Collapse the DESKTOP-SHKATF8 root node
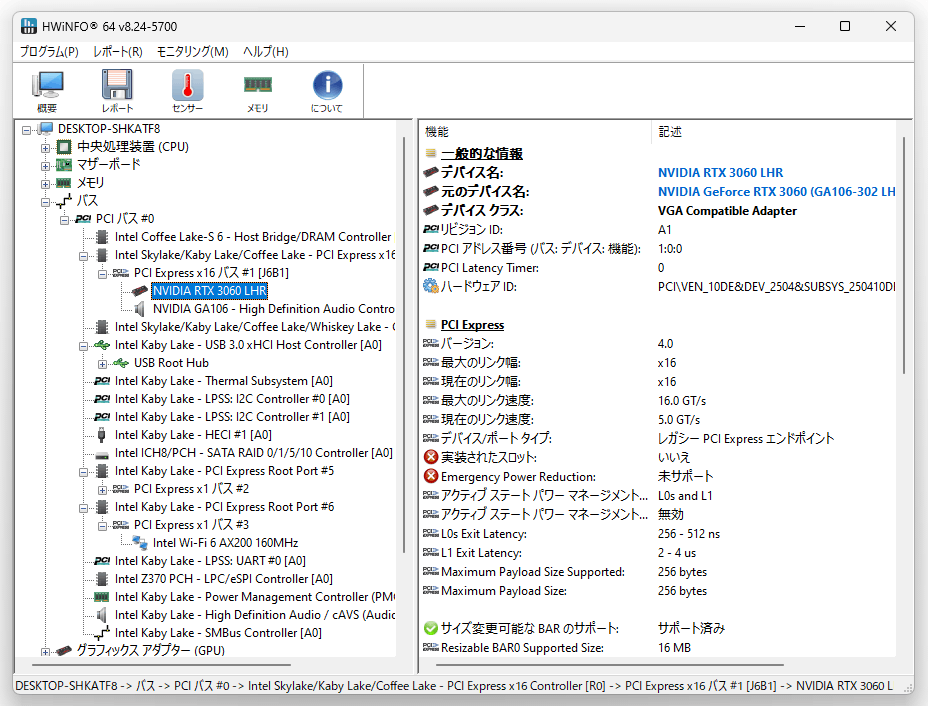Viewport: 928px width, 706px height. pos(27,130)
